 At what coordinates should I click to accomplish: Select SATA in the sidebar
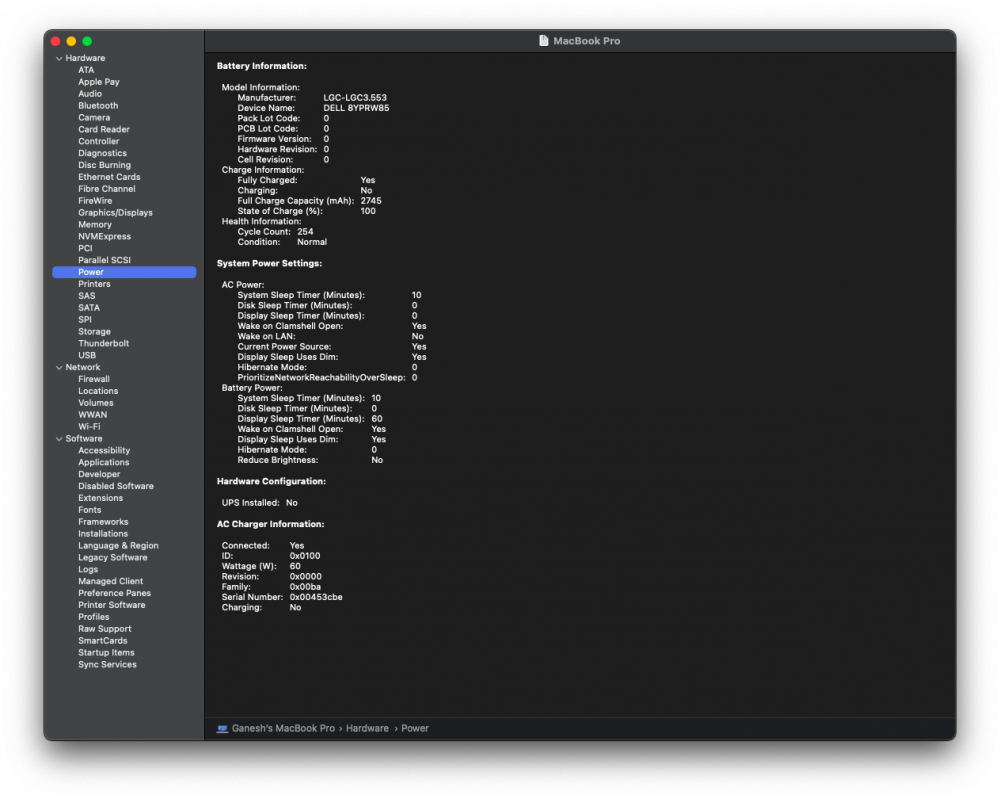pyautogui.click(x=89, y=308)
